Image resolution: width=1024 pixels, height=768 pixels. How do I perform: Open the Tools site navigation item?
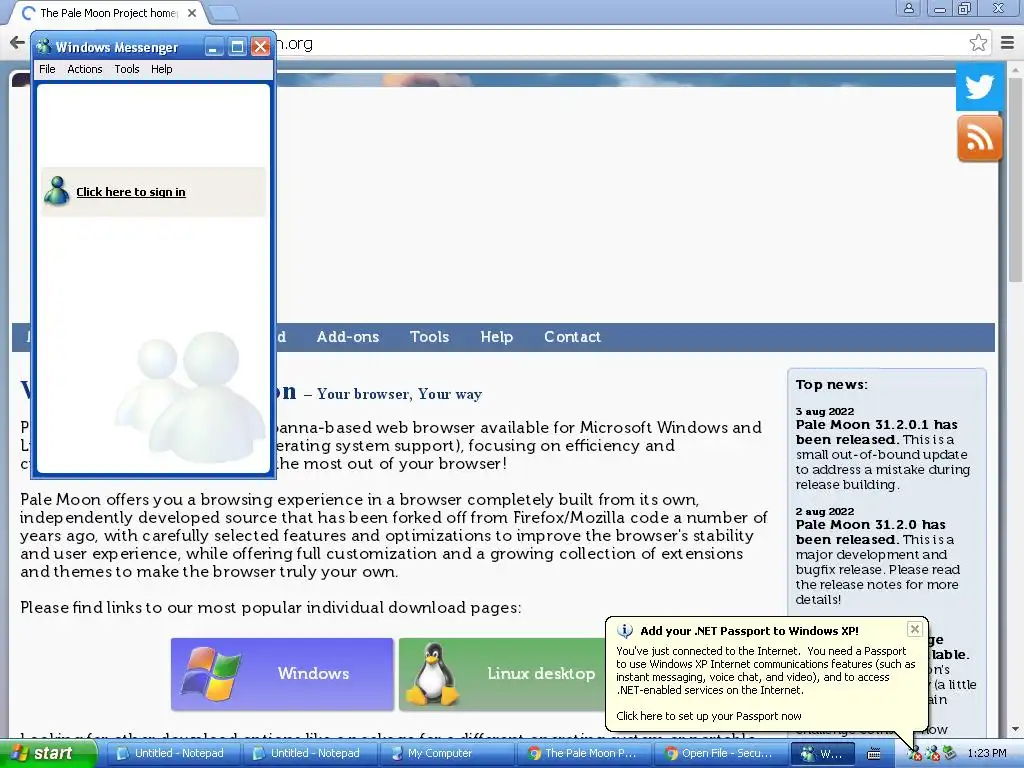pyautogui.click(x=429, y=337)
